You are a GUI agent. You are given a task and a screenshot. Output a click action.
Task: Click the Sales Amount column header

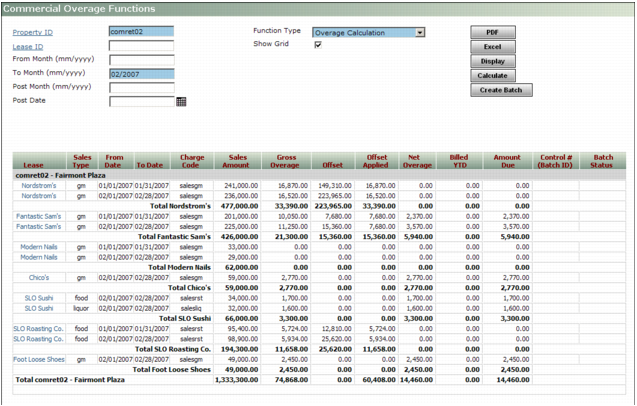pos(237,162)
